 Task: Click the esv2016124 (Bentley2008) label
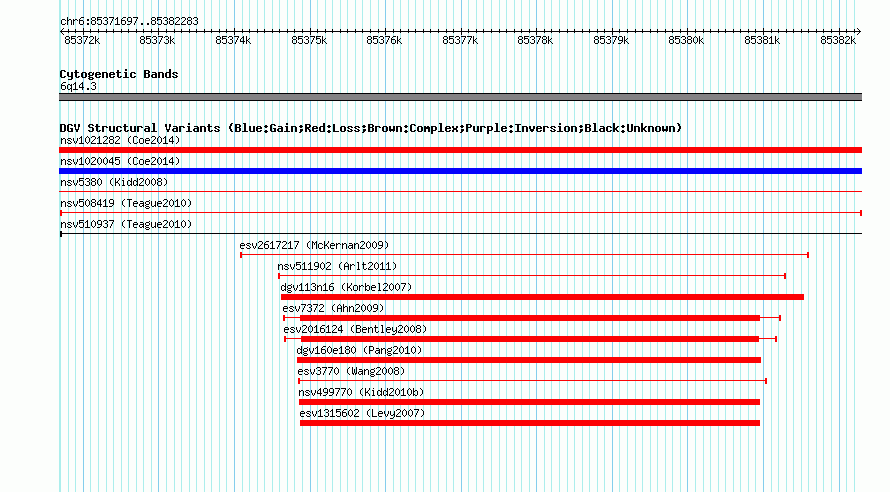click(355, 329)
